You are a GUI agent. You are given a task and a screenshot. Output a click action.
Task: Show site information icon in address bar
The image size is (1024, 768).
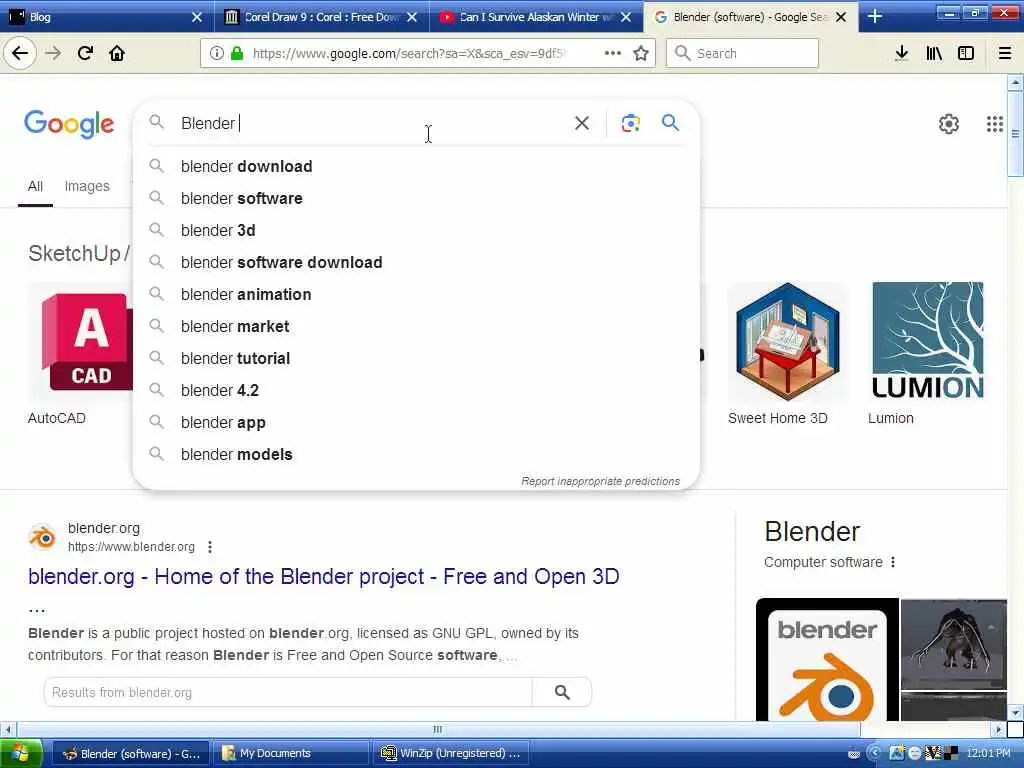point(216,54)
